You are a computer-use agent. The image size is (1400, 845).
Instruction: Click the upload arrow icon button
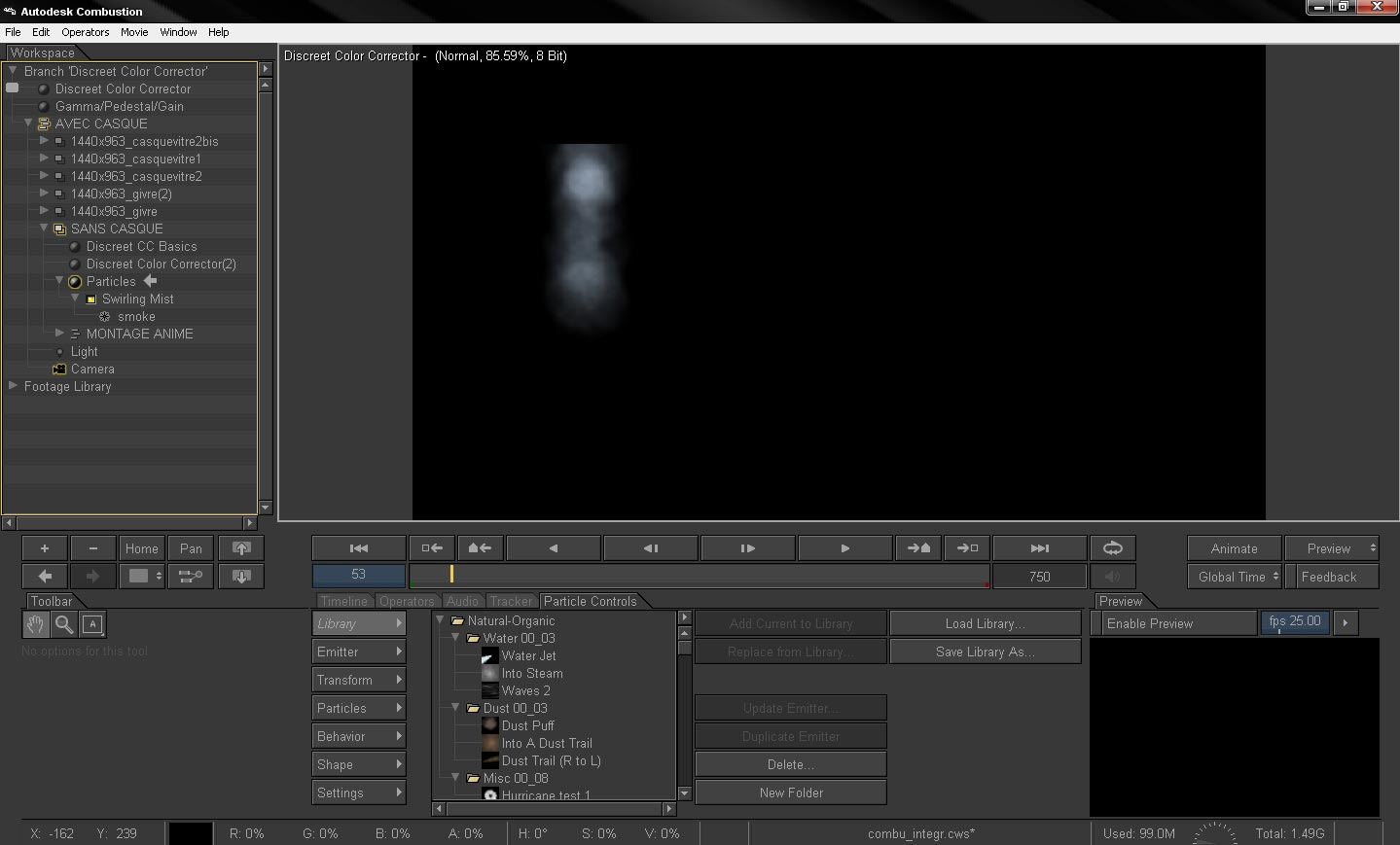241,548
